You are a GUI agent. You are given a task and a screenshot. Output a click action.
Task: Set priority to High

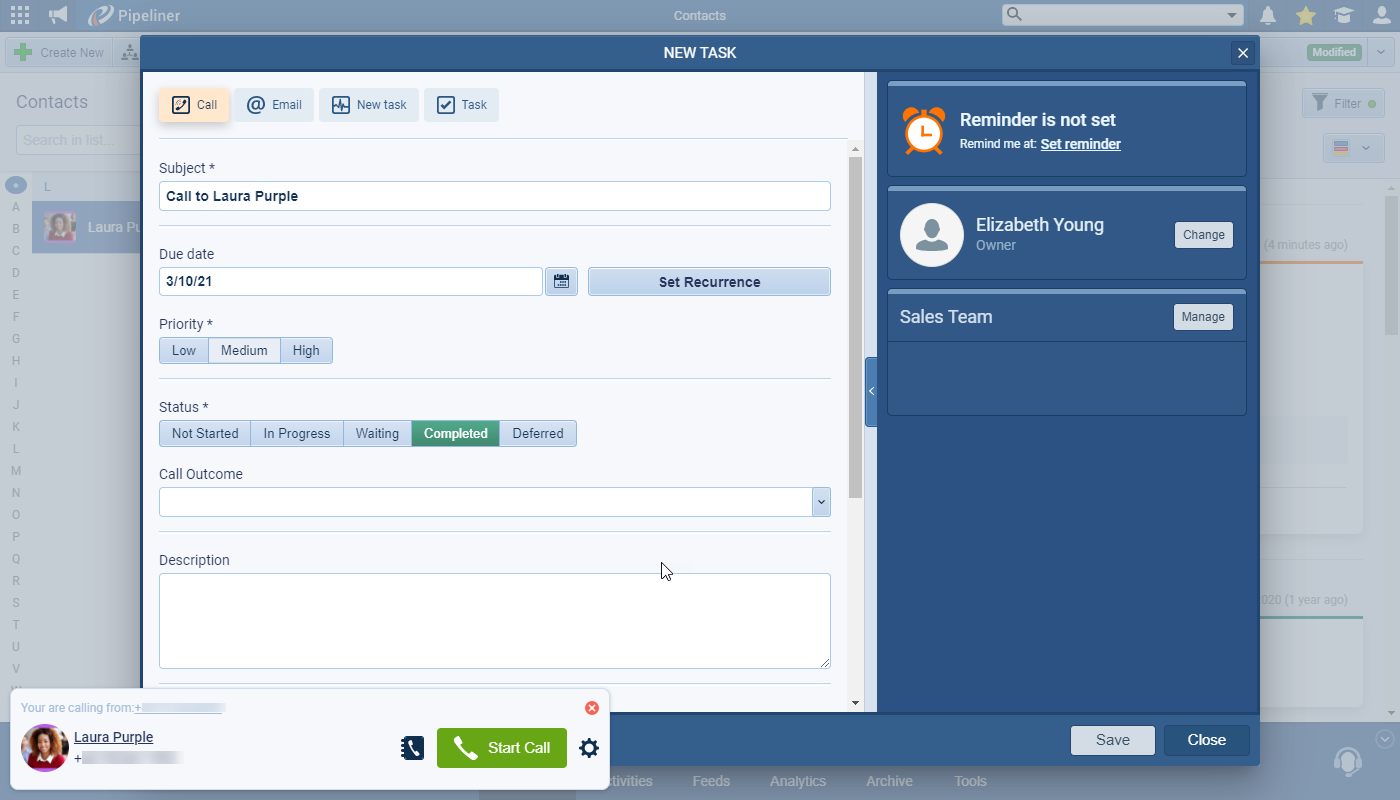coord(306,350)
